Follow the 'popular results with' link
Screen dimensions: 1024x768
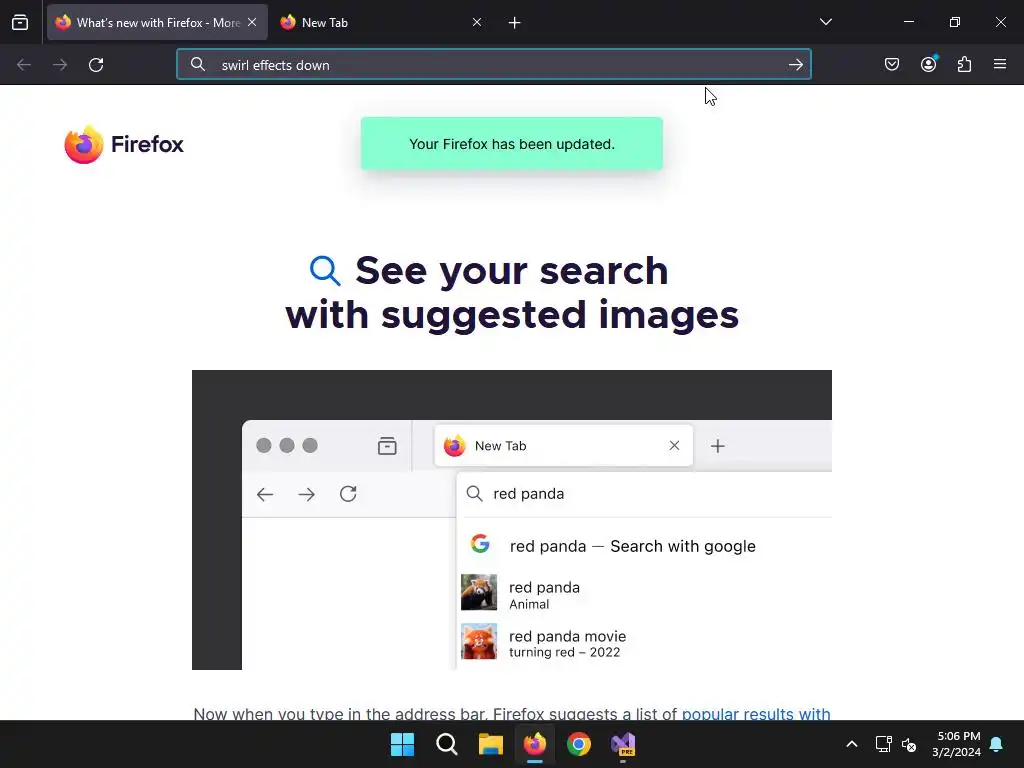pos(756,713)
